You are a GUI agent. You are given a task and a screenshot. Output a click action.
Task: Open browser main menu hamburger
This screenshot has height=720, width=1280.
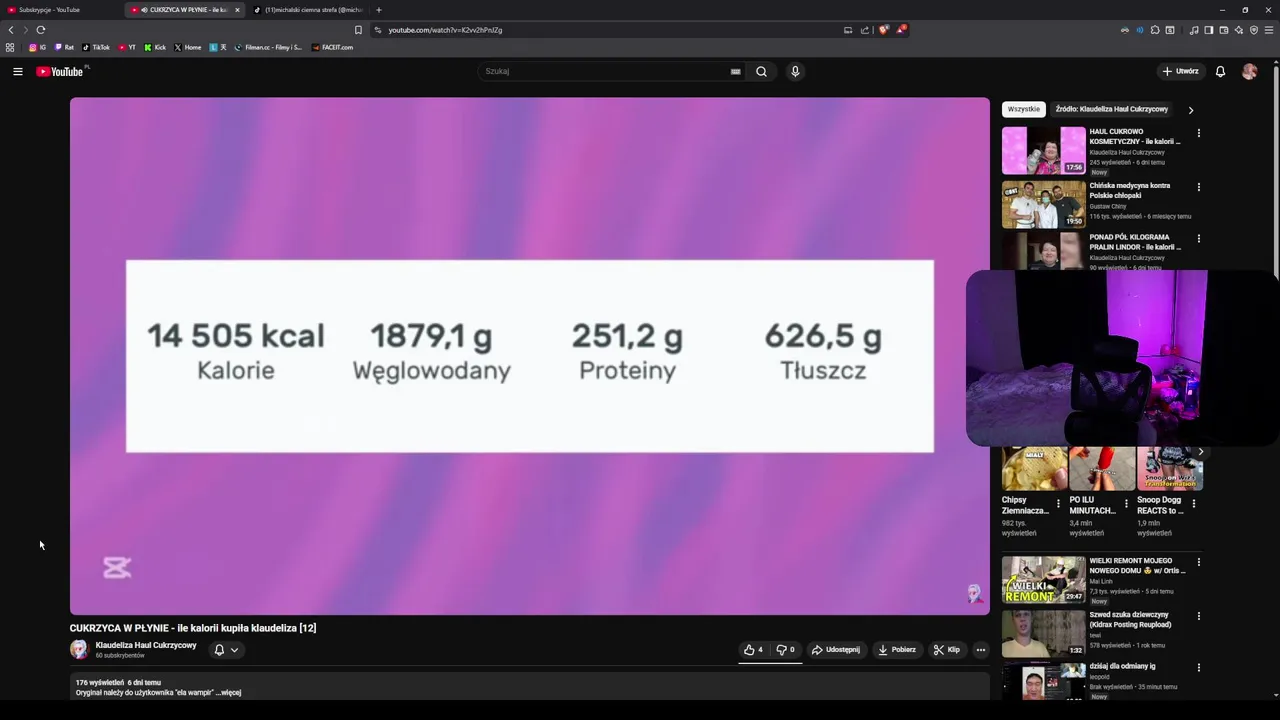point(1269,30)
